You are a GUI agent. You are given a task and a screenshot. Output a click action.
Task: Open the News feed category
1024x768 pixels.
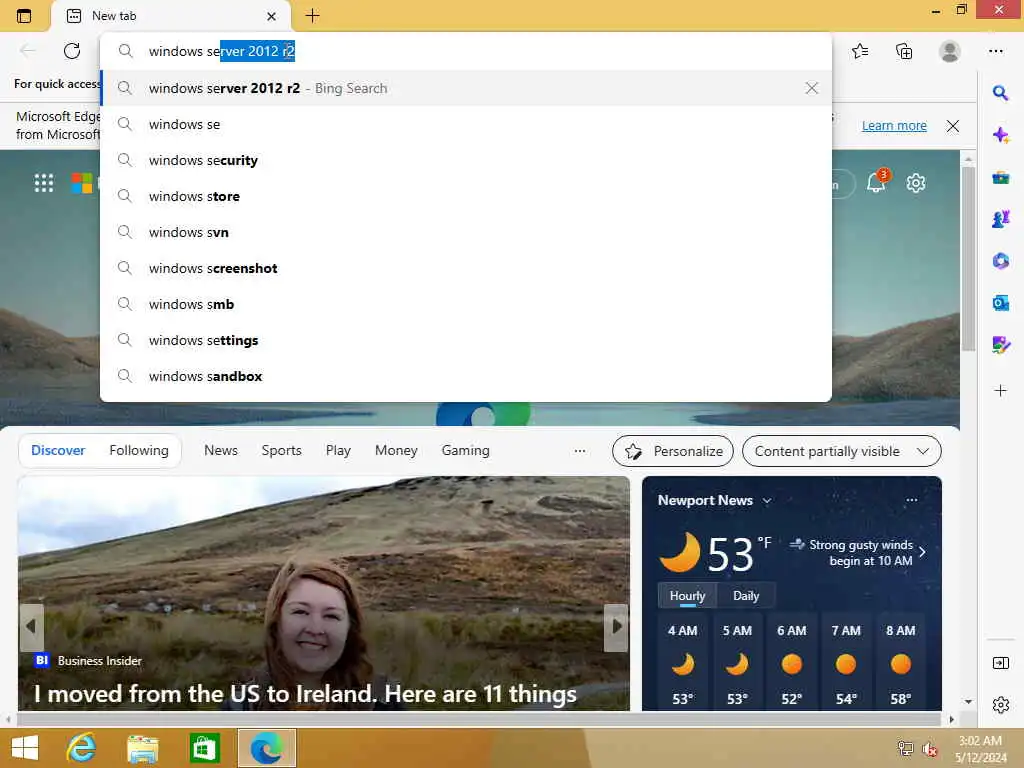(221, 451)
